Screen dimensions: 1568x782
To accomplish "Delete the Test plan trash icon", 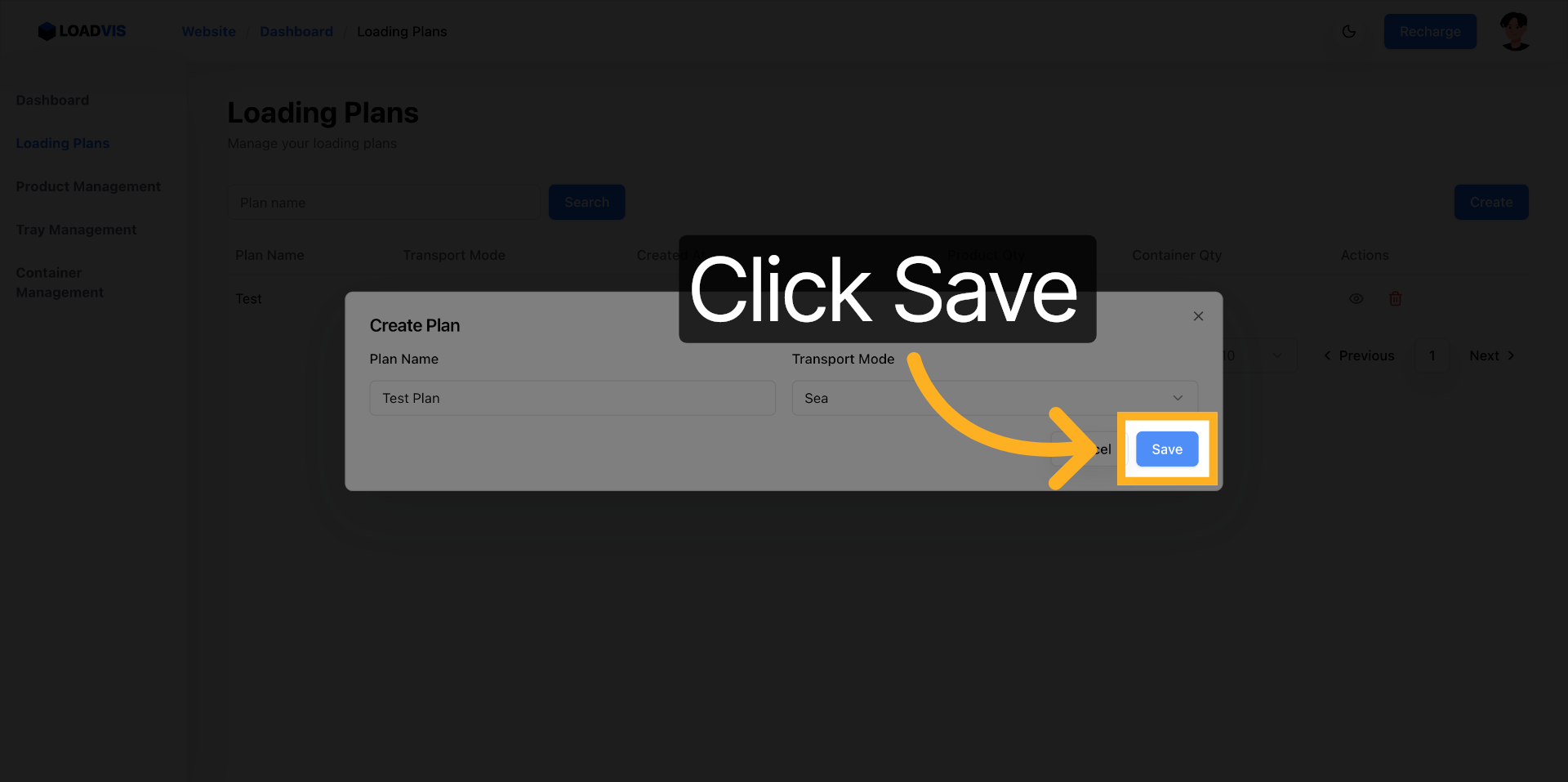I will 1395,299.
